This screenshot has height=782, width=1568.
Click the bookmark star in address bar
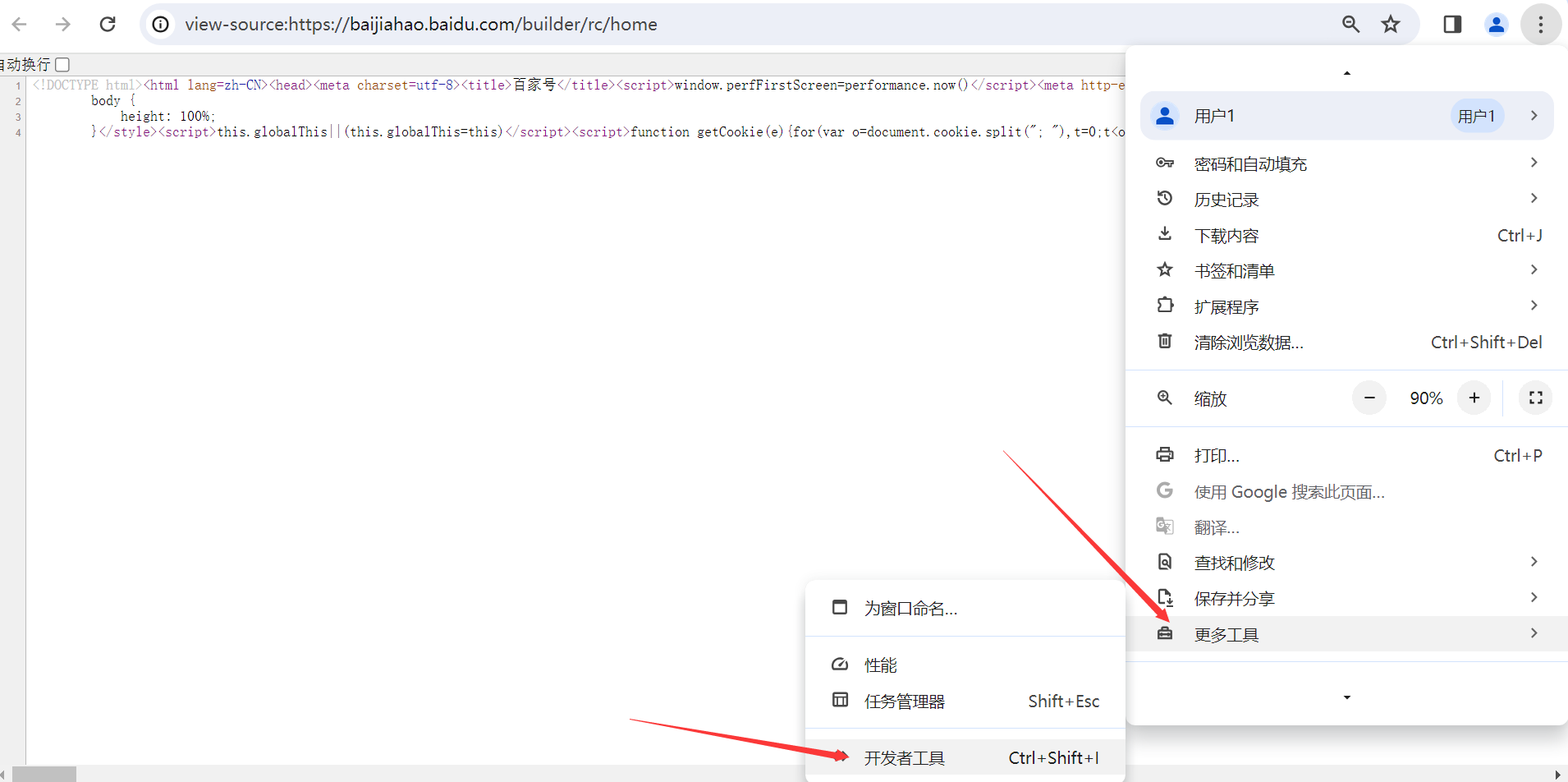[x=1390, y=25]
